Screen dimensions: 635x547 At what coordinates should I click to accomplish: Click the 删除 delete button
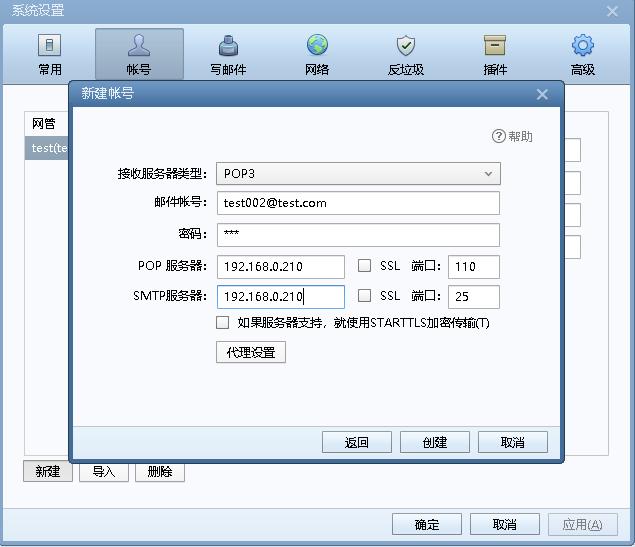tap(160, 471)
